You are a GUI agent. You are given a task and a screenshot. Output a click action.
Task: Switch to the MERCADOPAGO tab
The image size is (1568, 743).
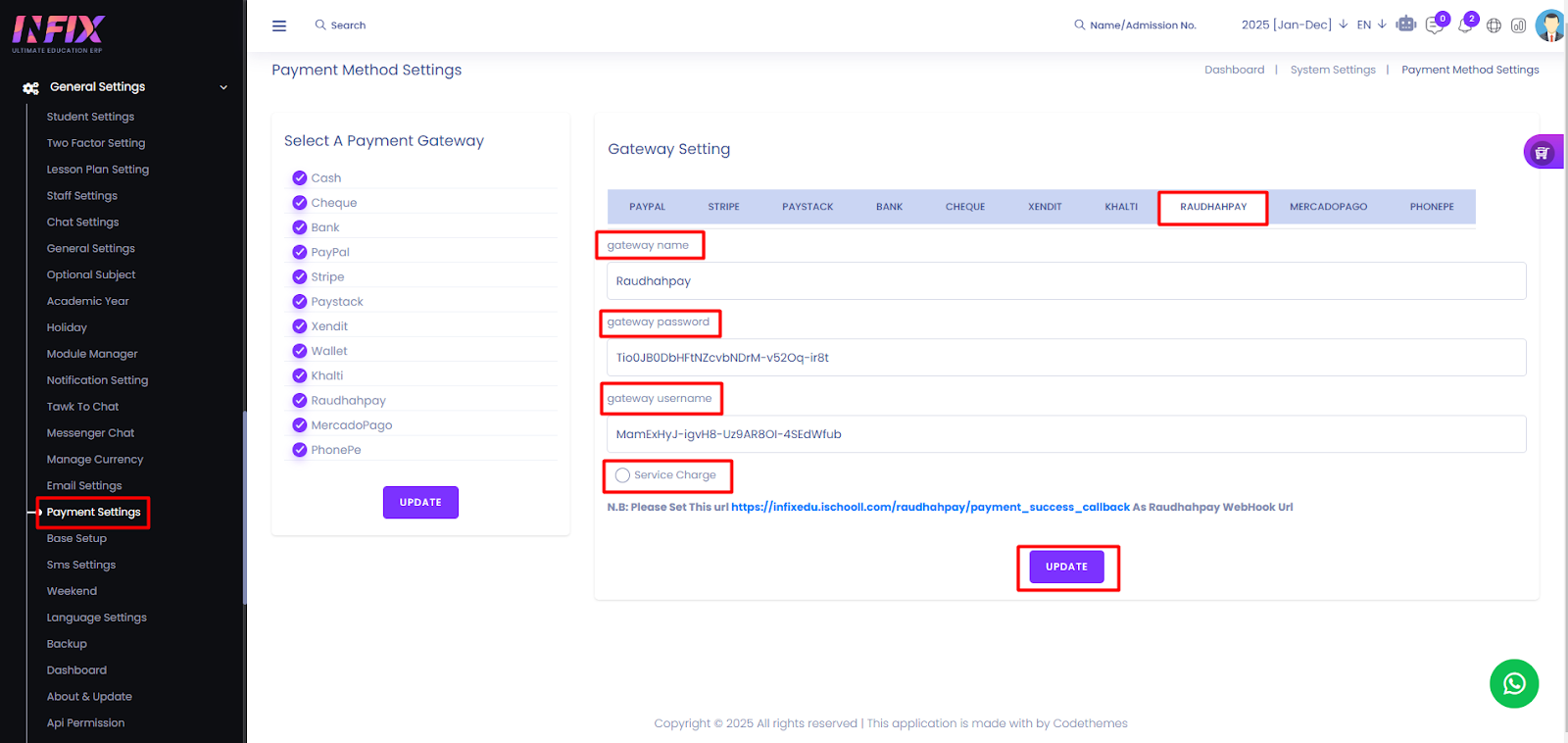point(1328,207)
